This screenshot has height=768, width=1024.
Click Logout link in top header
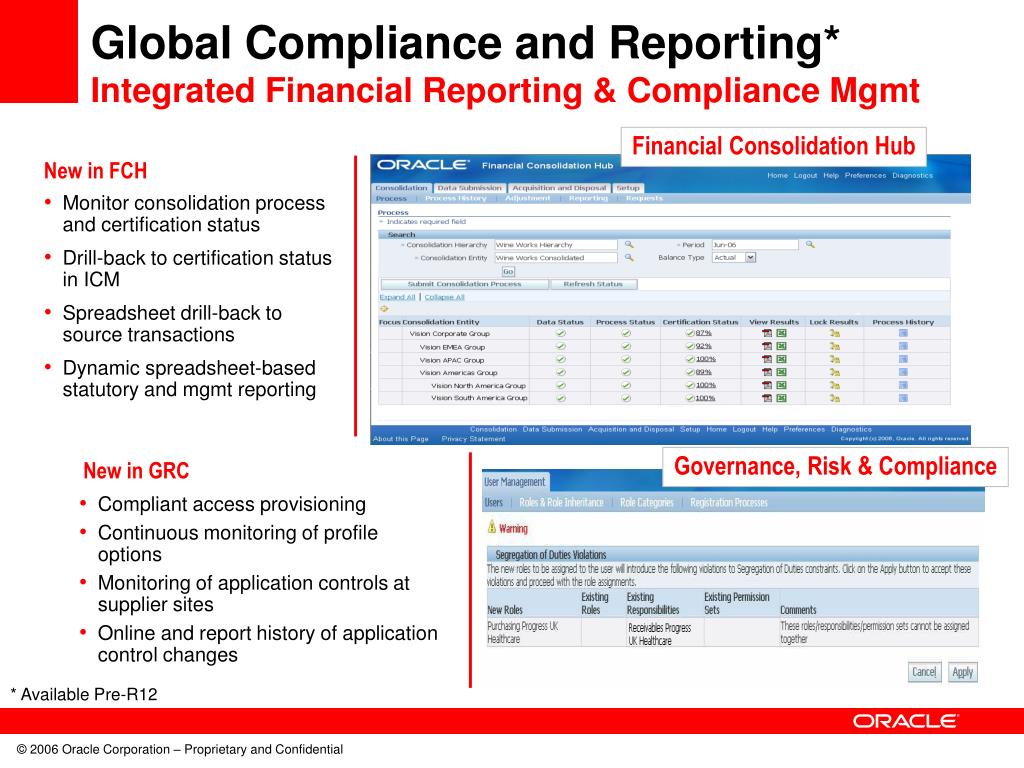tap(805, 176)
